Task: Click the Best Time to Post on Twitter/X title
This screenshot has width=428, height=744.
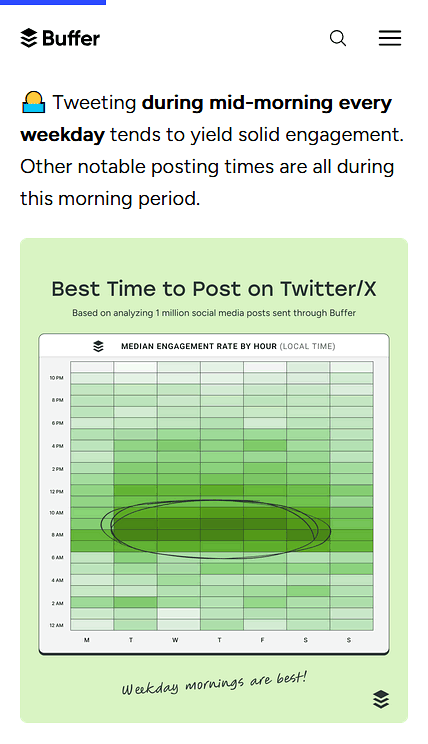Action: click(x=214, y=288)
